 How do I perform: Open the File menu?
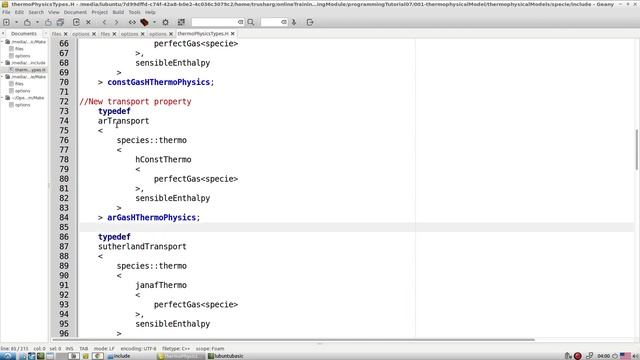click(6, 12)
